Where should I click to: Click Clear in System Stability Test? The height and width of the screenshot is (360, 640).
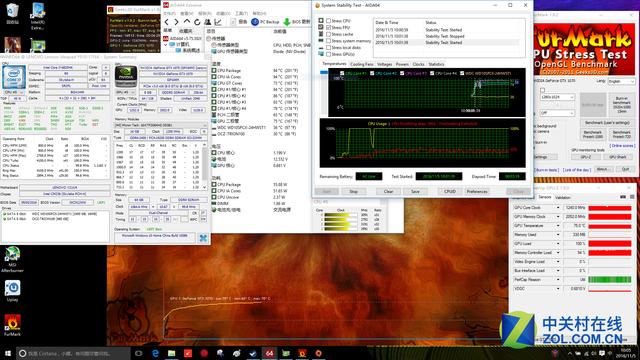pos(389,191)
